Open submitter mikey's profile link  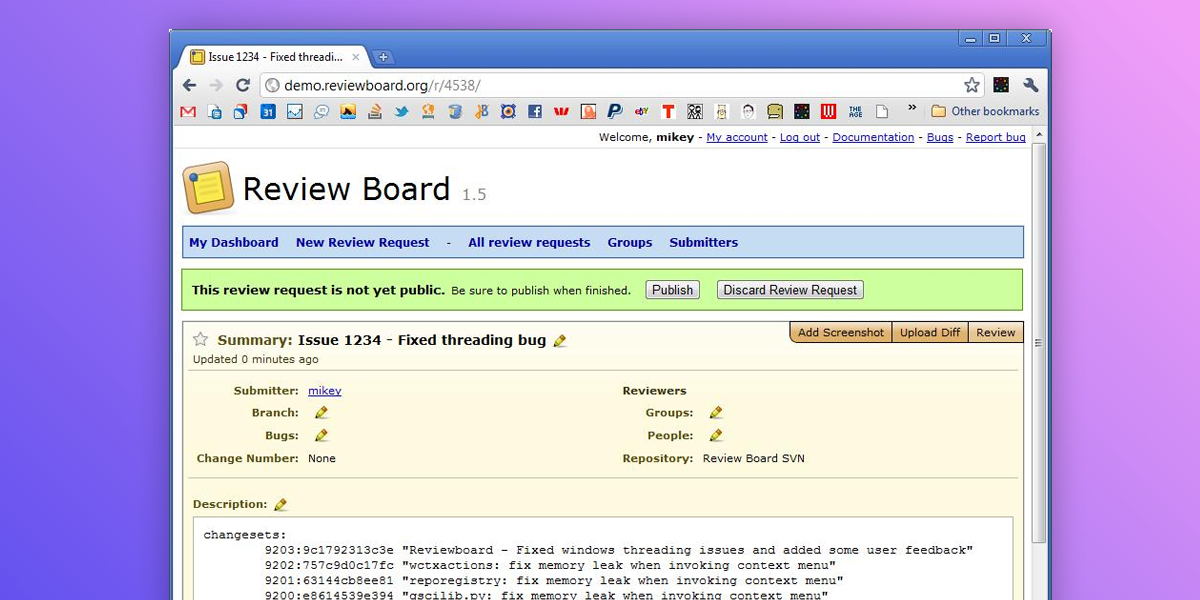tap(325, 391)
